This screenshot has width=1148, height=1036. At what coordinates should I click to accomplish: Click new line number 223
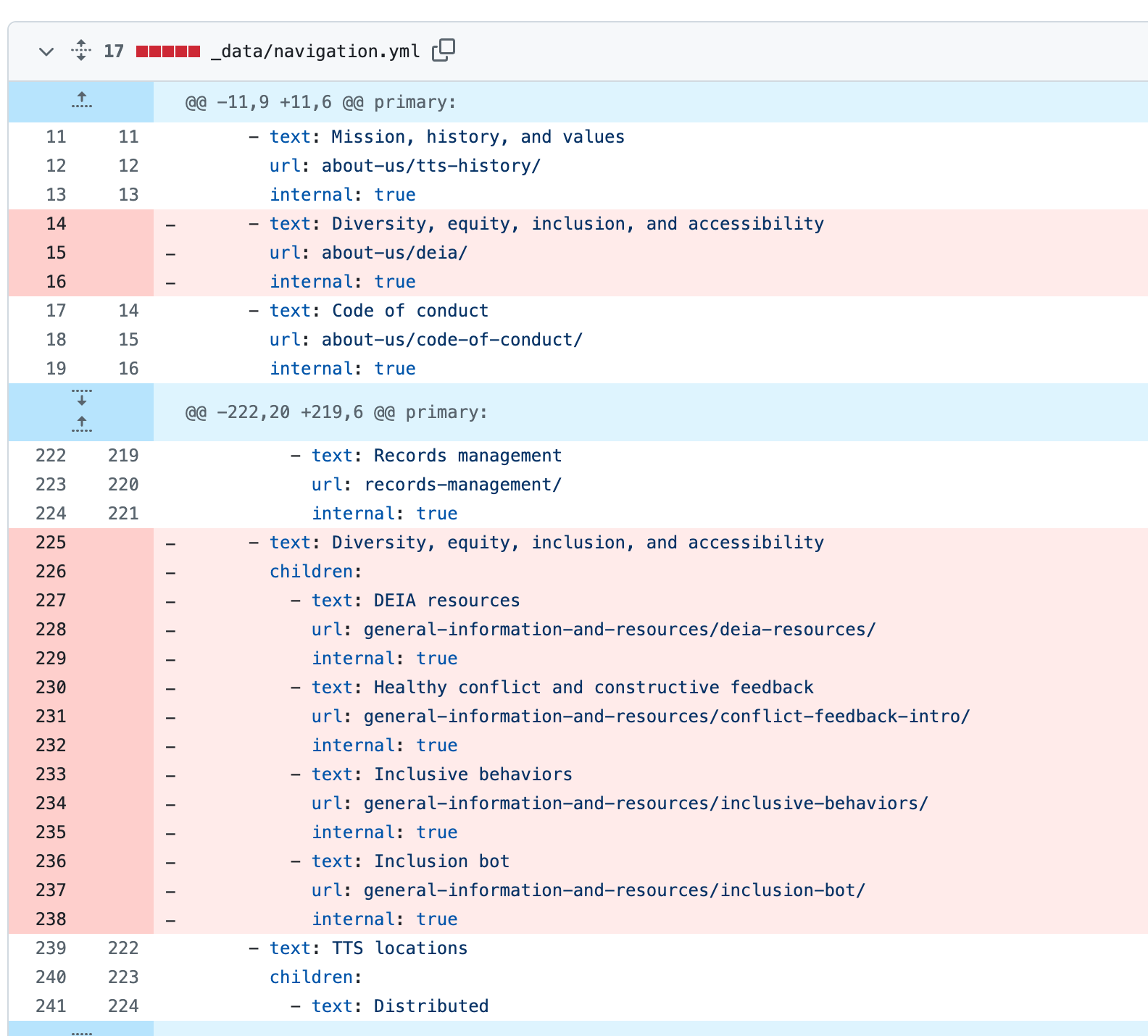click(x=123, y=977)
